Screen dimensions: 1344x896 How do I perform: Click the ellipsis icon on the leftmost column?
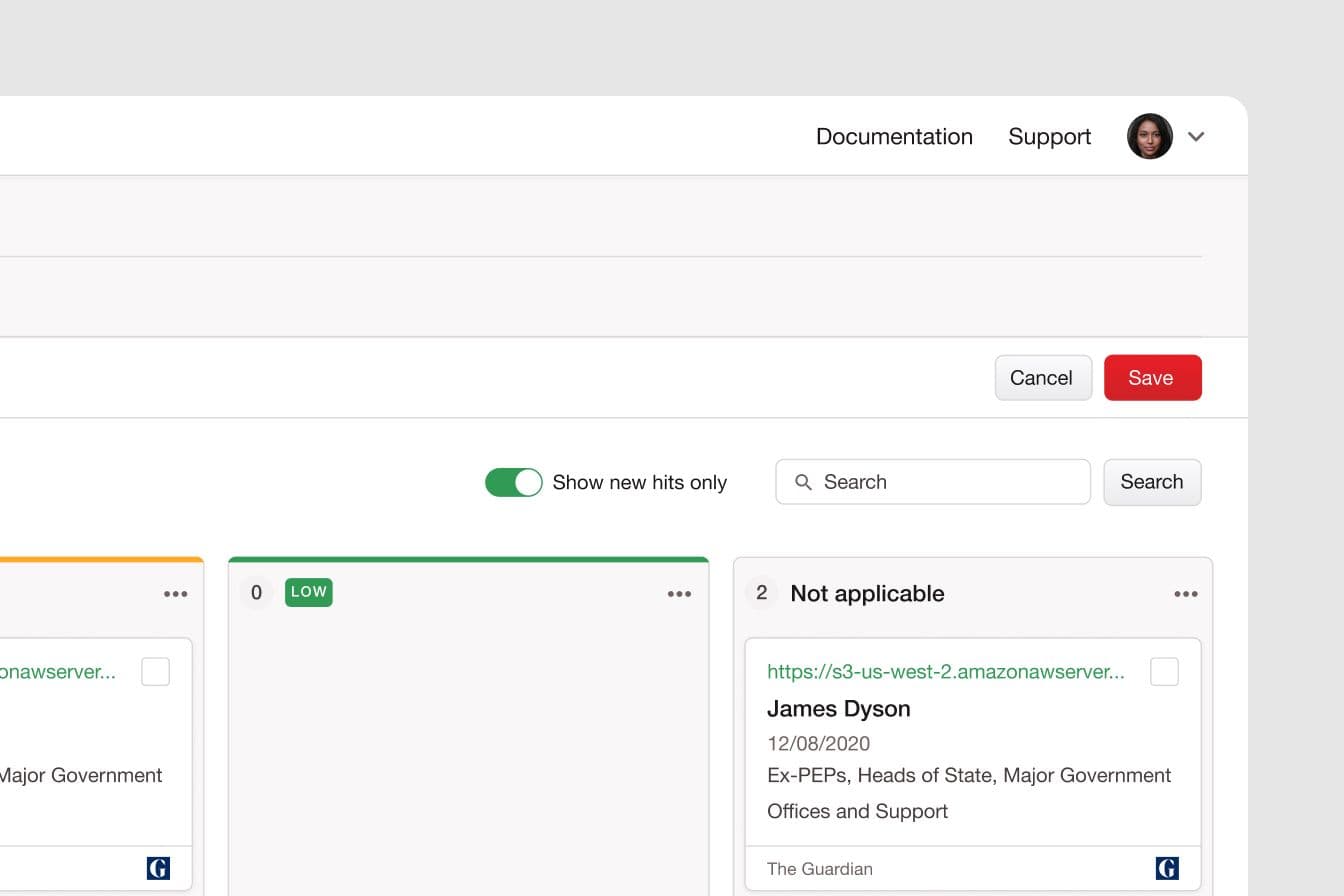176,593
